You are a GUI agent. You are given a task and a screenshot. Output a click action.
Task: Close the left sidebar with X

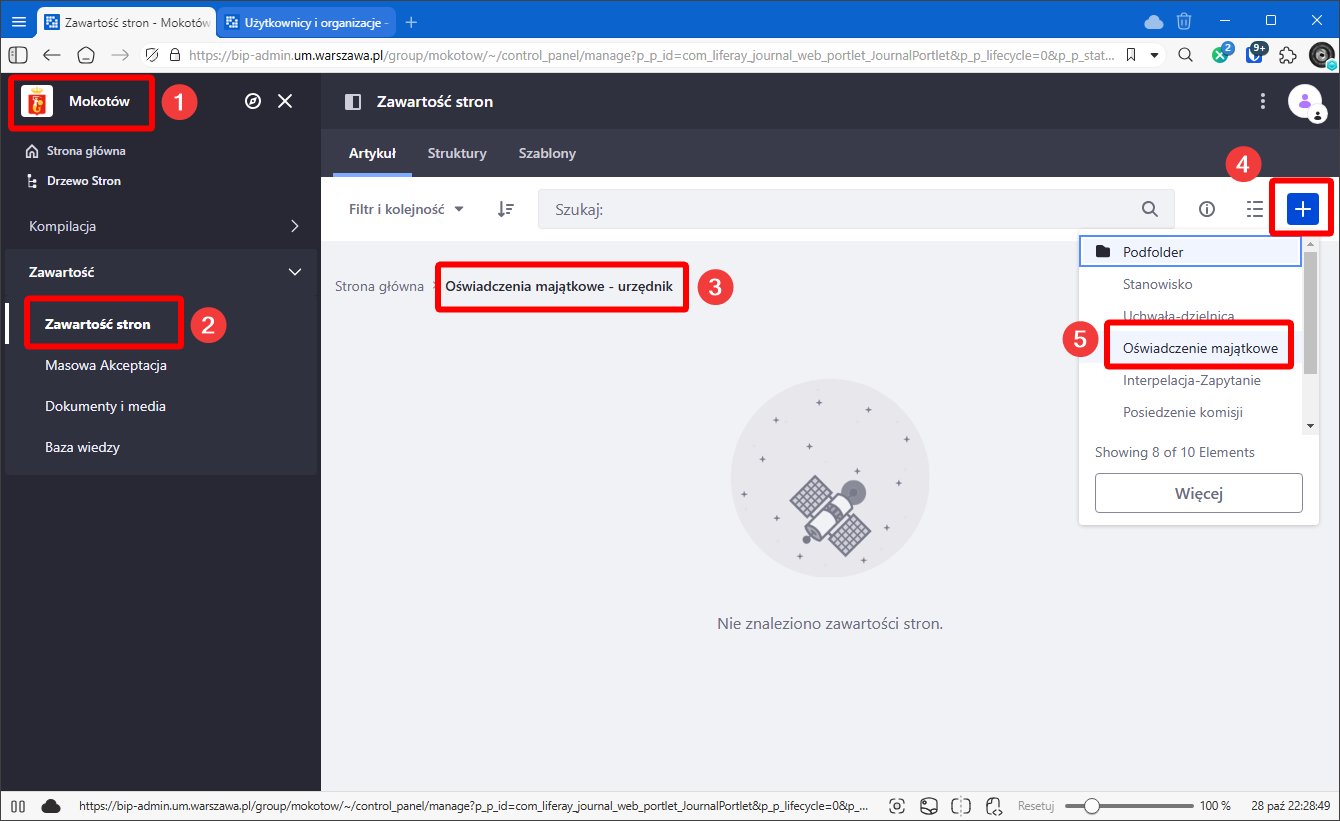point(285,101)
